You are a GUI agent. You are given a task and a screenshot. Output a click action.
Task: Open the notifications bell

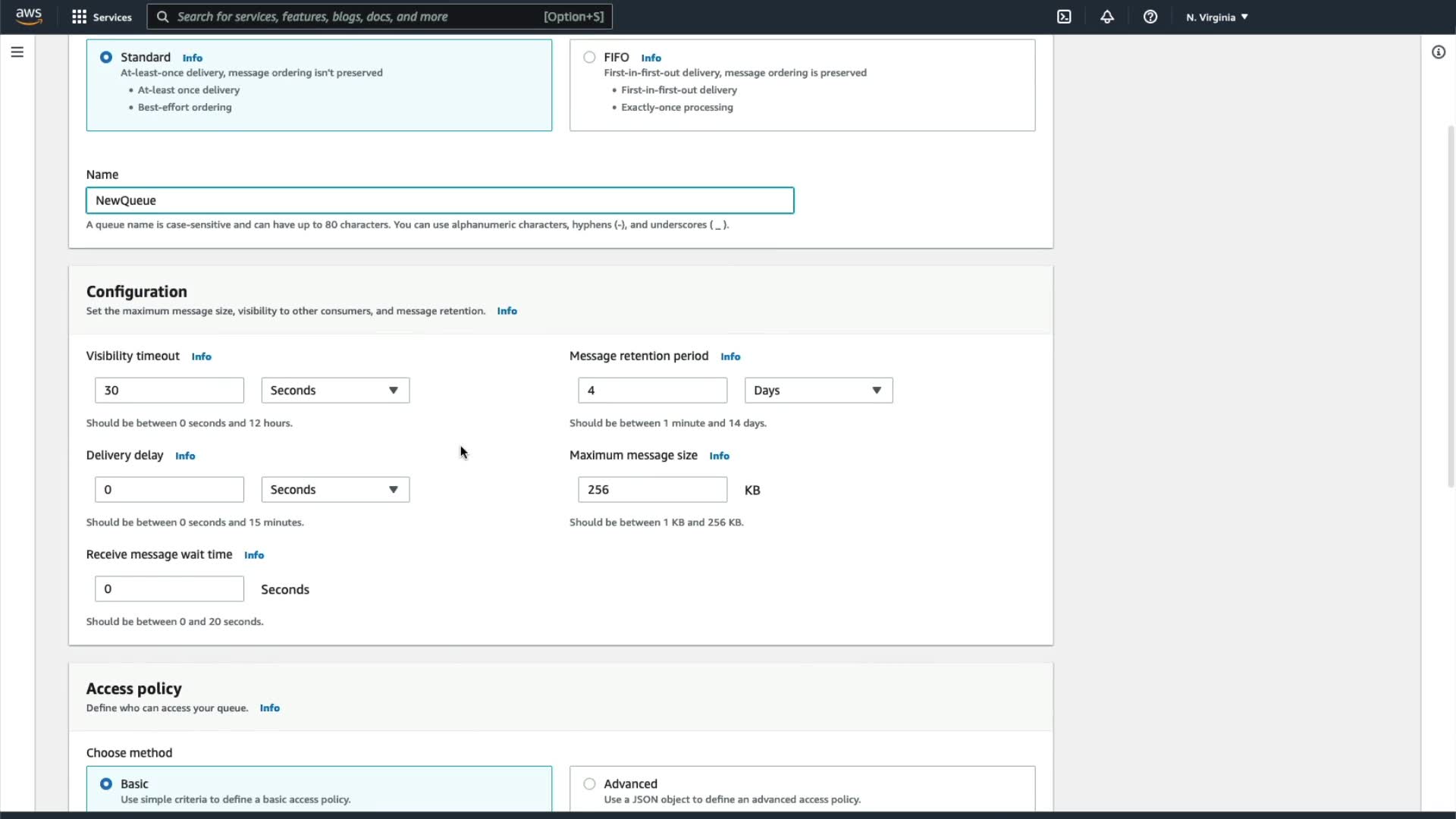pyautogui.click(x=1107, y=17)
